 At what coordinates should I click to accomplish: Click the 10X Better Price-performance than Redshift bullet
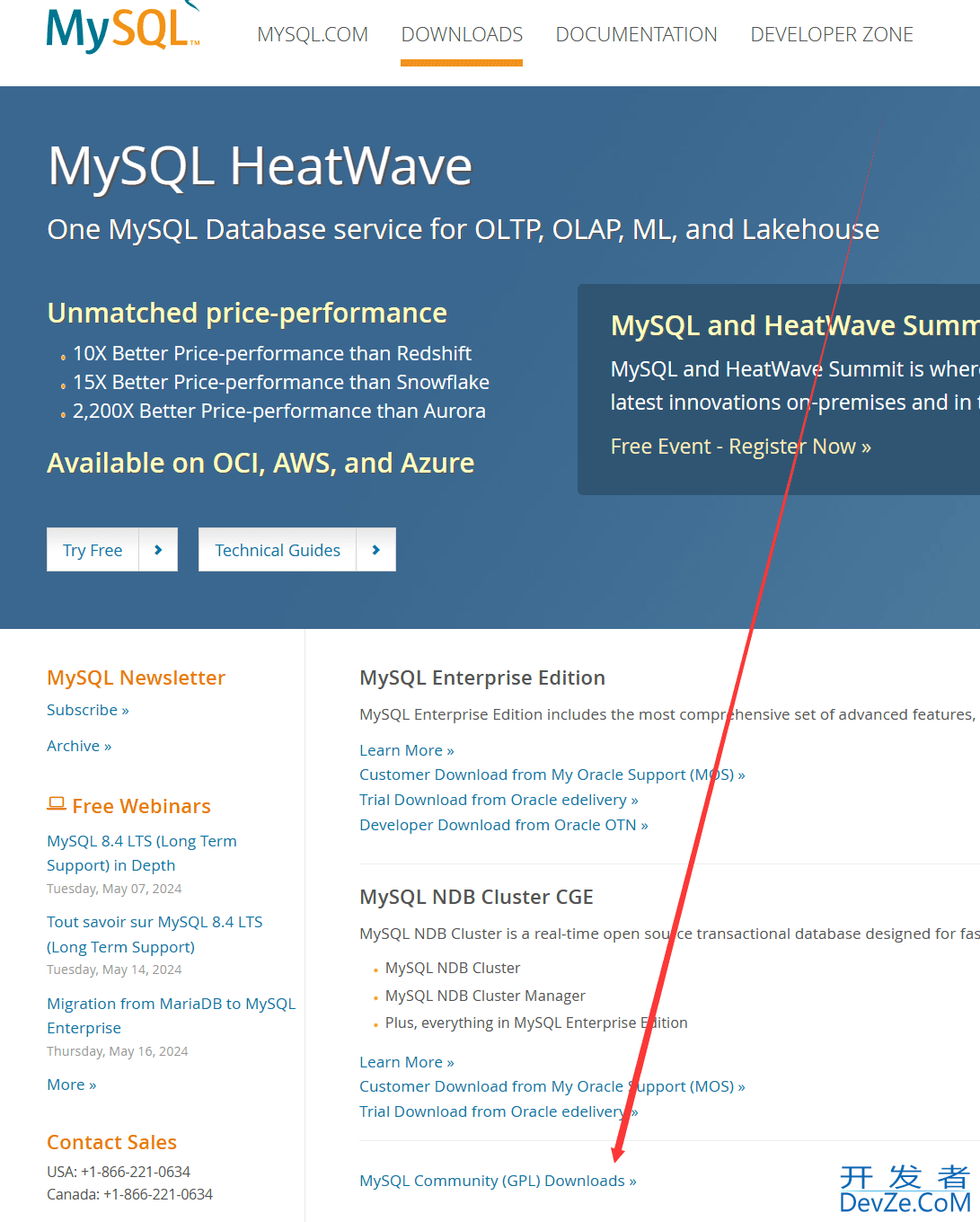coord(271,353)
